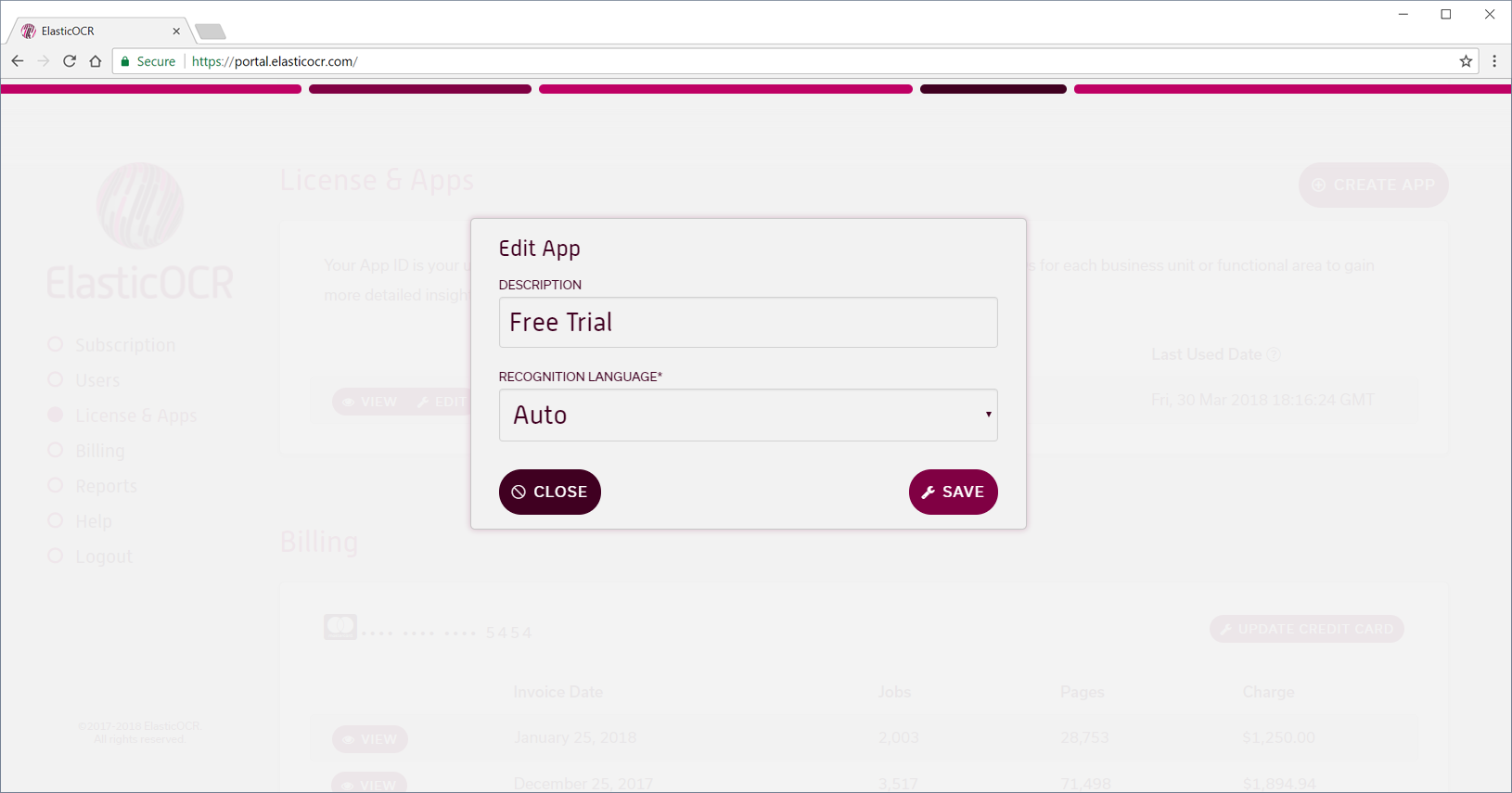
Task: Open the Chrome menu (three dots)
Action: pyautogui.click(x=1494, y=61)
